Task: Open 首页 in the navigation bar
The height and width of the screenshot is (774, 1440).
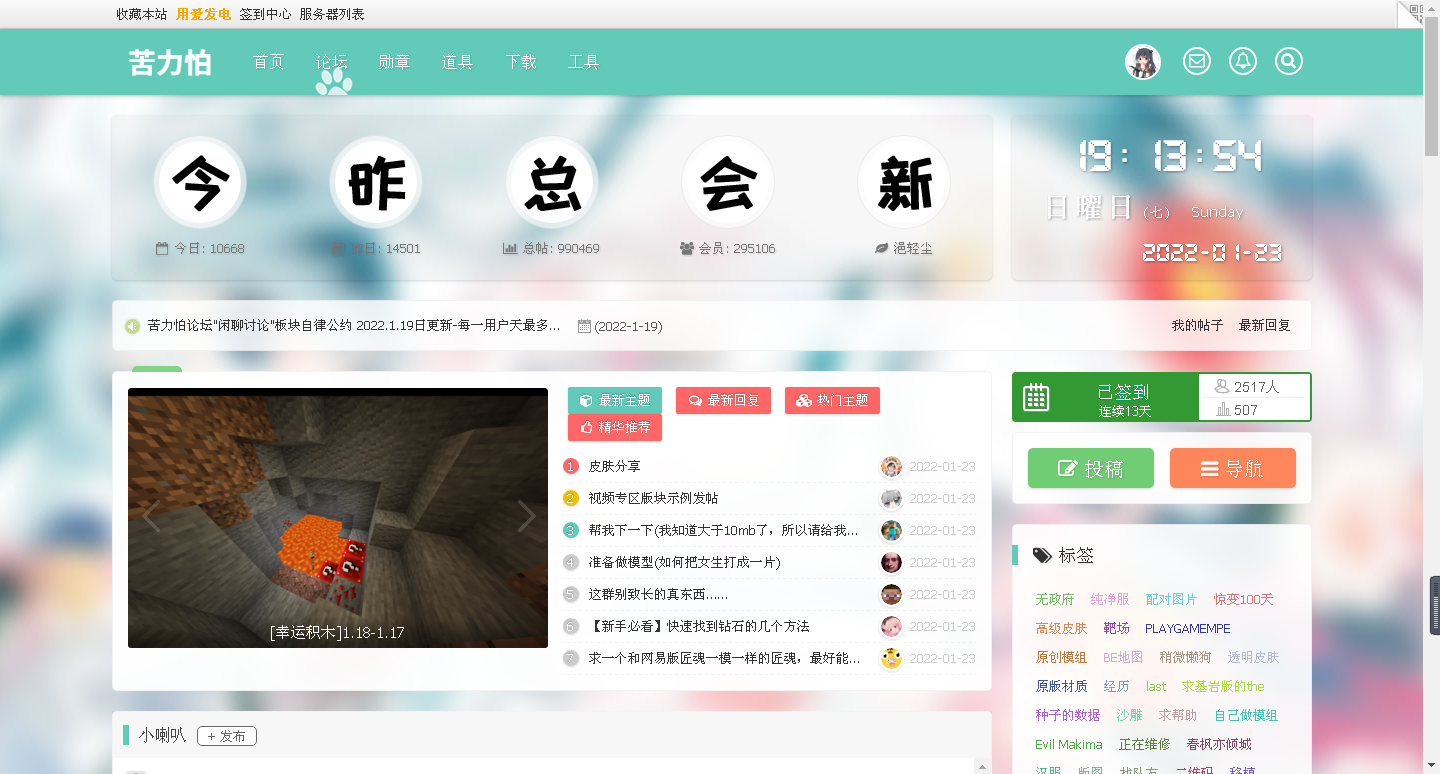Action: [269, 62]
